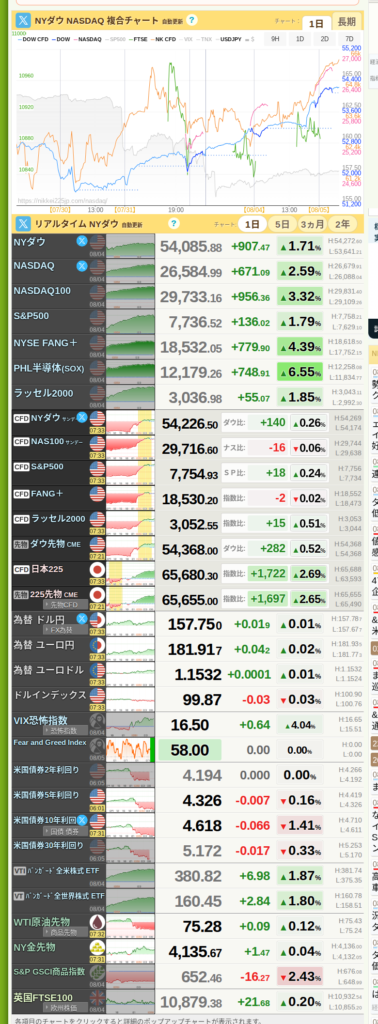Switch composite chart to 長期 tab
378x1024 pixels.
[347, 22]
